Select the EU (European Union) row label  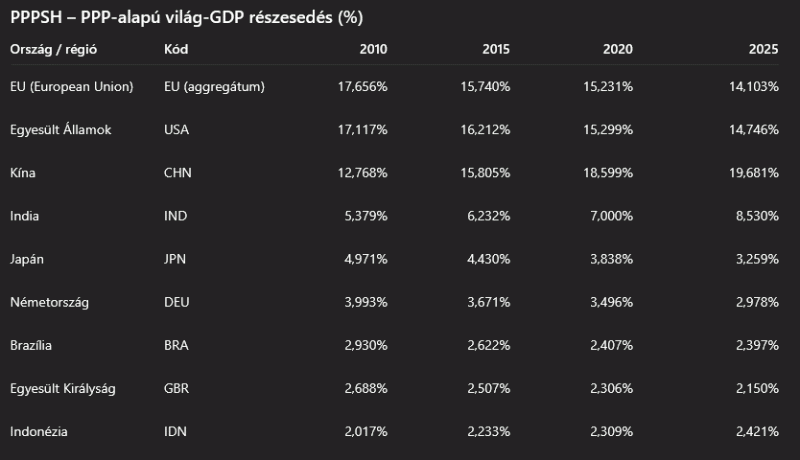pos(71,87)
